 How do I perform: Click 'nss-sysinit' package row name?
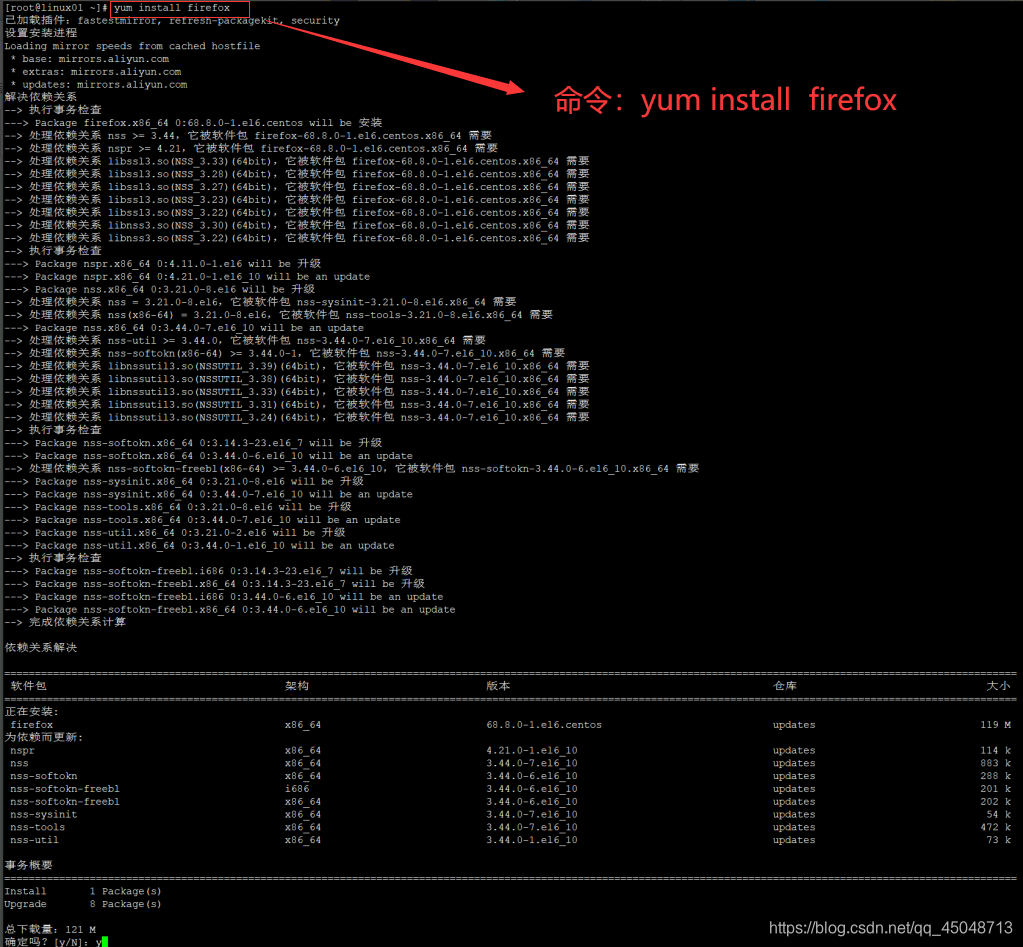click(44, 815)
